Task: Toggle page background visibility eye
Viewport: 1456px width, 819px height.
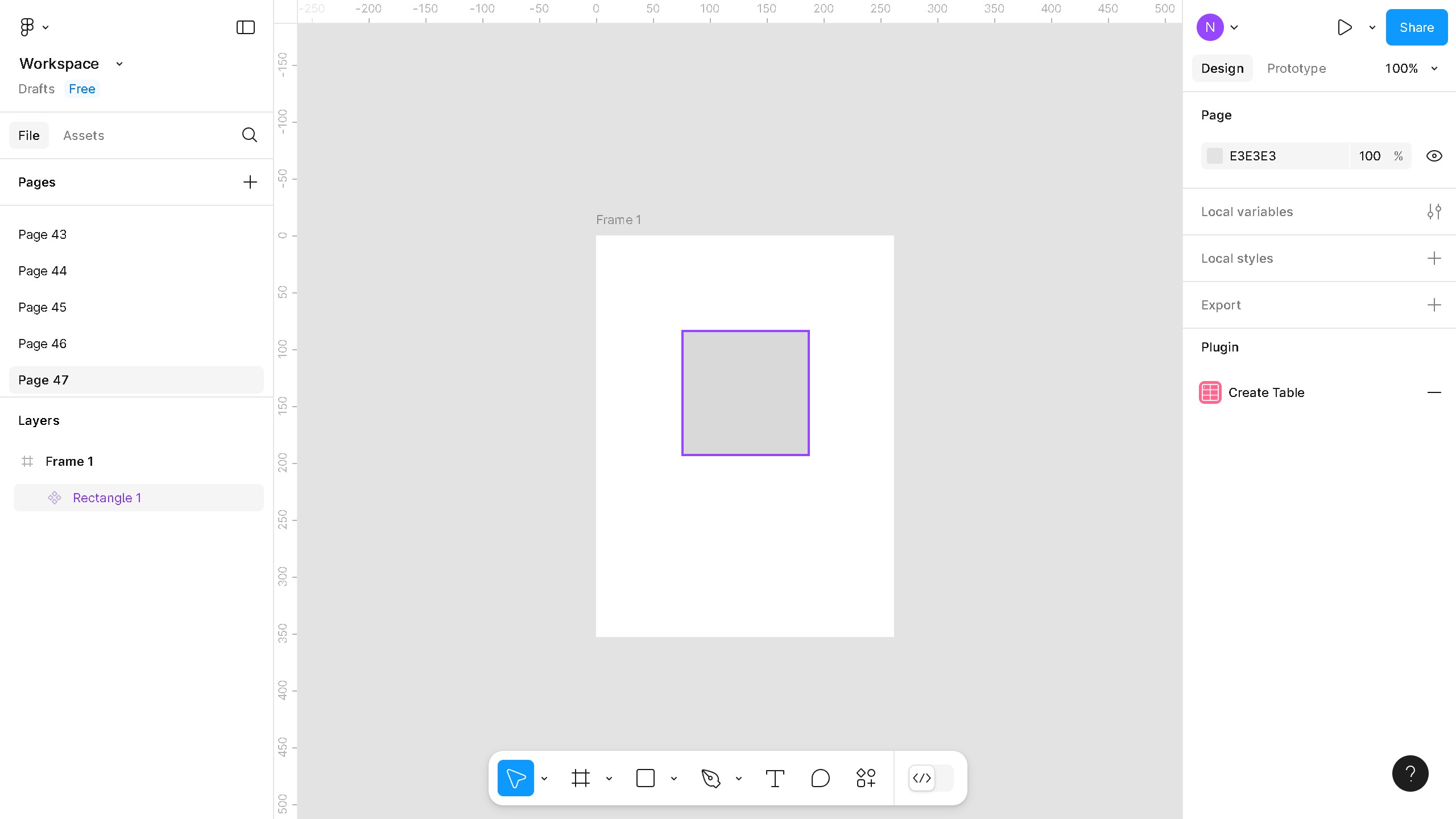Action: click(1434, 156)
